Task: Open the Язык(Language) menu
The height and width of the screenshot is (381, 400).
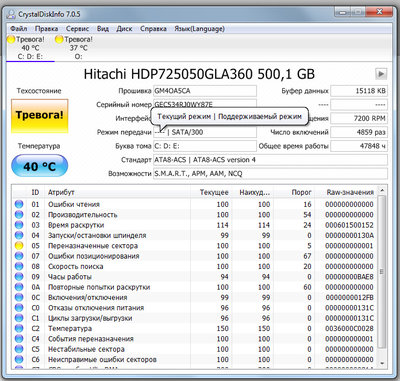Action: (x=199, y=29)
